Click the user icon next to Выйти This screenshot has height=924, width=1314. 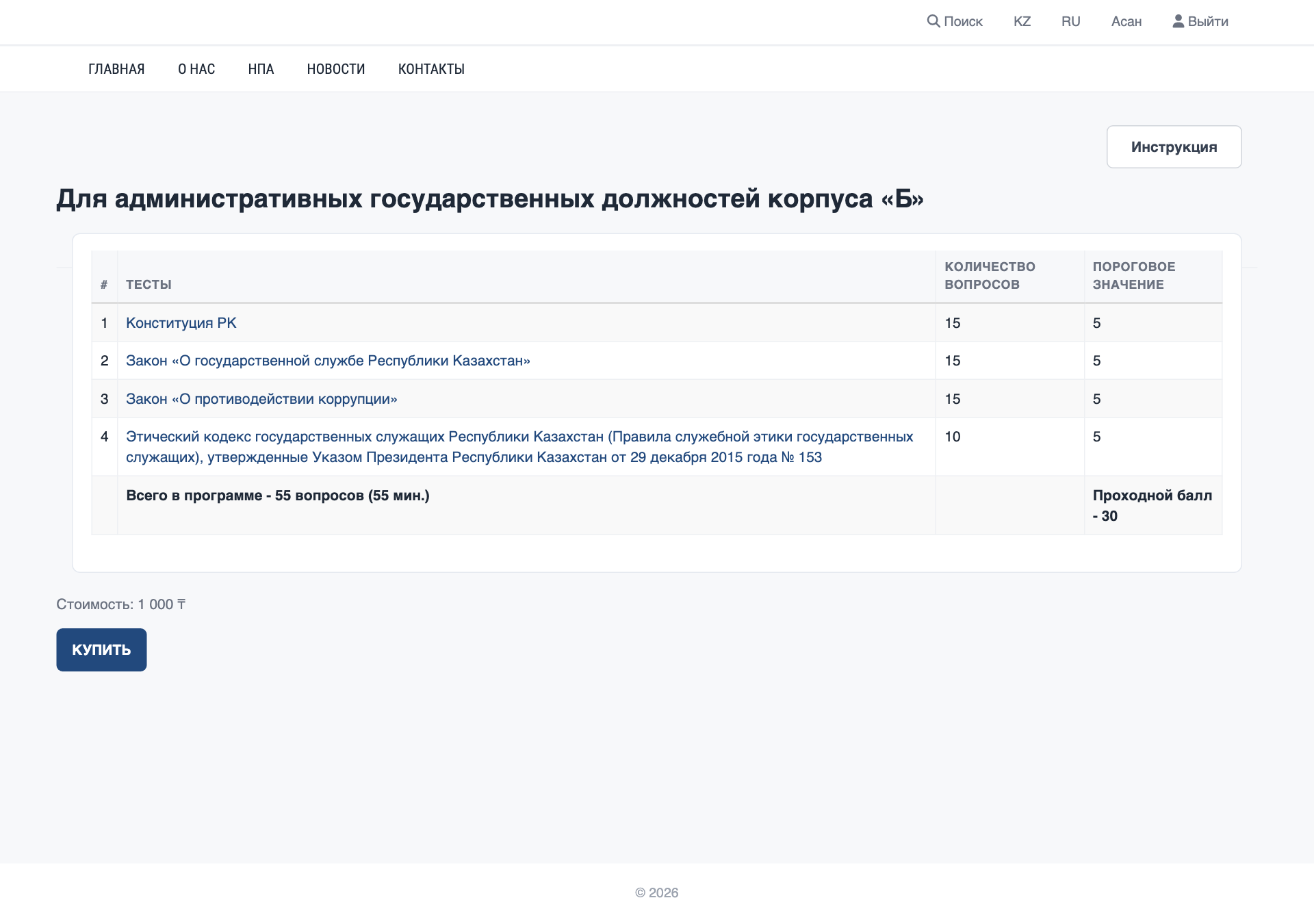1178,21
